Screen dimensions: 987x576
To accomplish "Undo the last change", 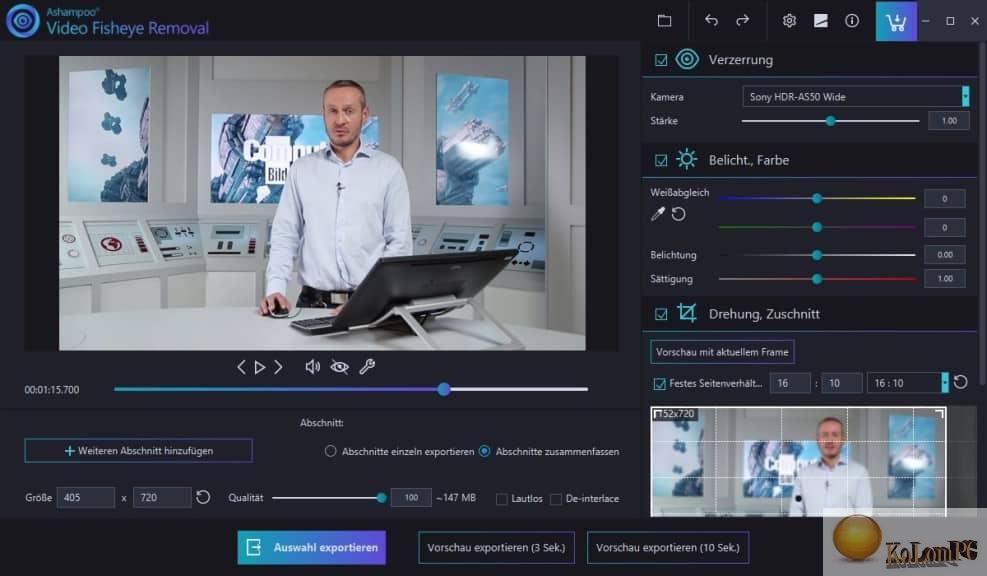I will pos(711,21).
